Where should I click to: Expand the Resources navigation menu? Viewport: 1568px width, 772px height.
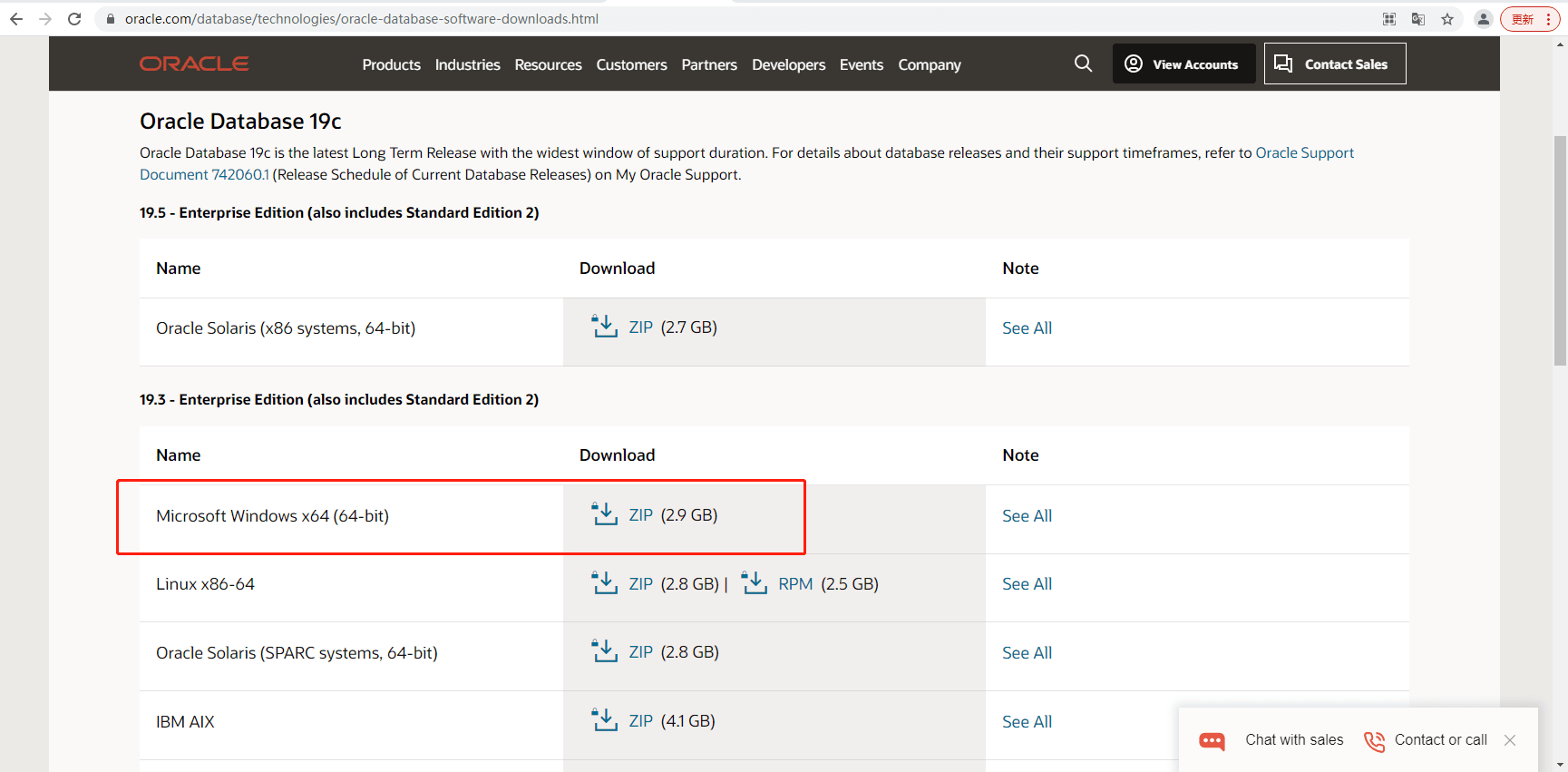tap(548, 64)
